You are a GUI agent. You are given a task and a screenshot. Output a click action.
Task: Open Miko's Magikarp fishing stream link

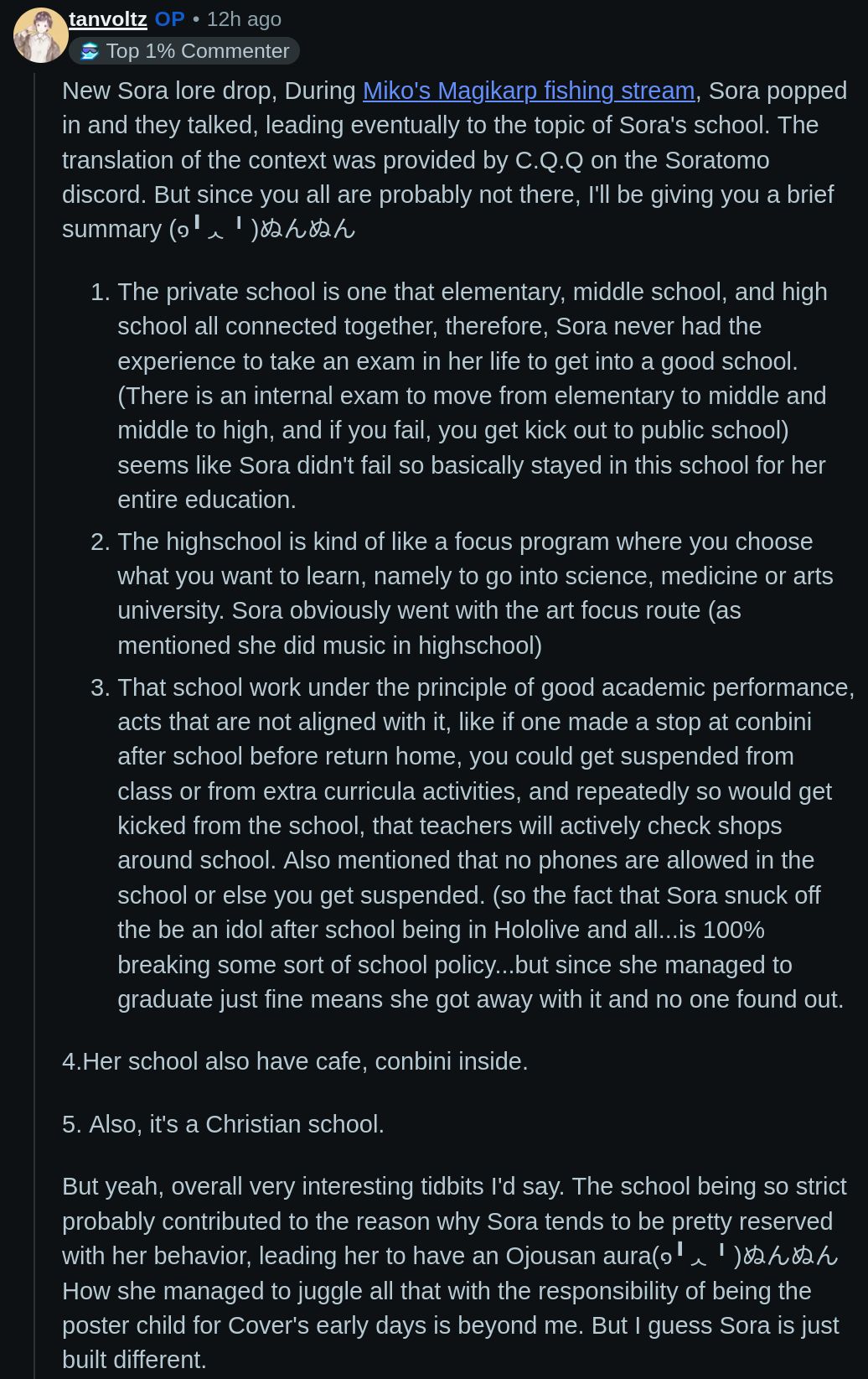(x=528, y=91)
